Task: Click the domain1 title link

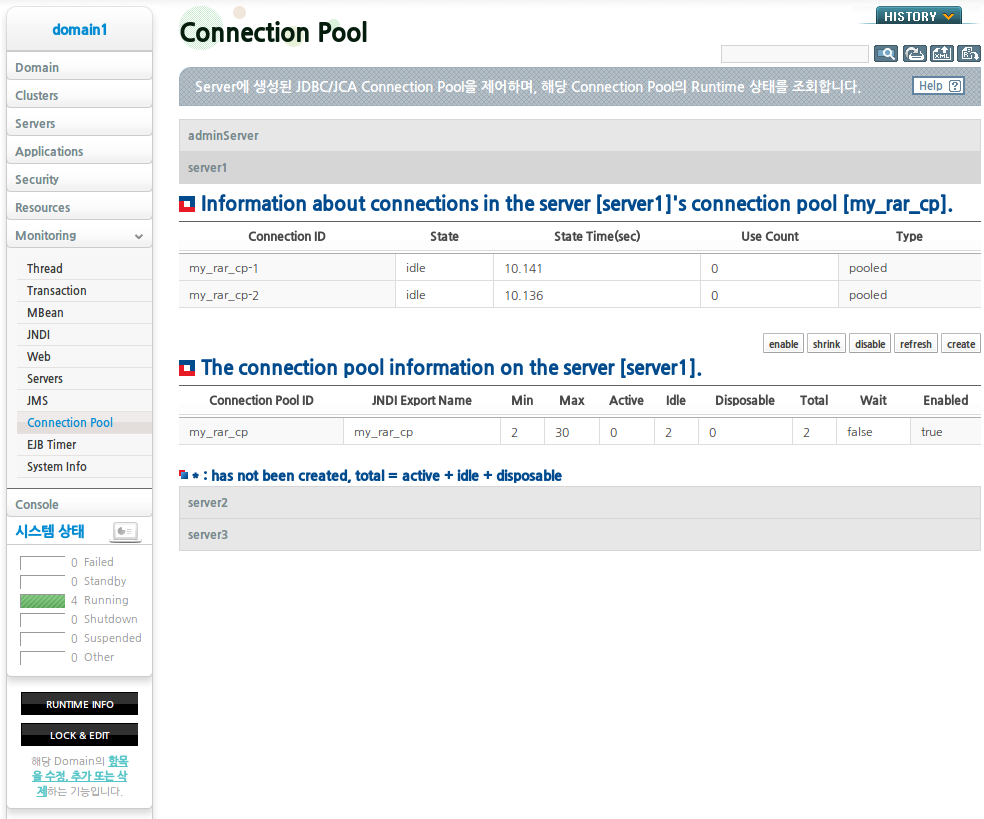Action: pyautogui.click(x=80, y=29)
